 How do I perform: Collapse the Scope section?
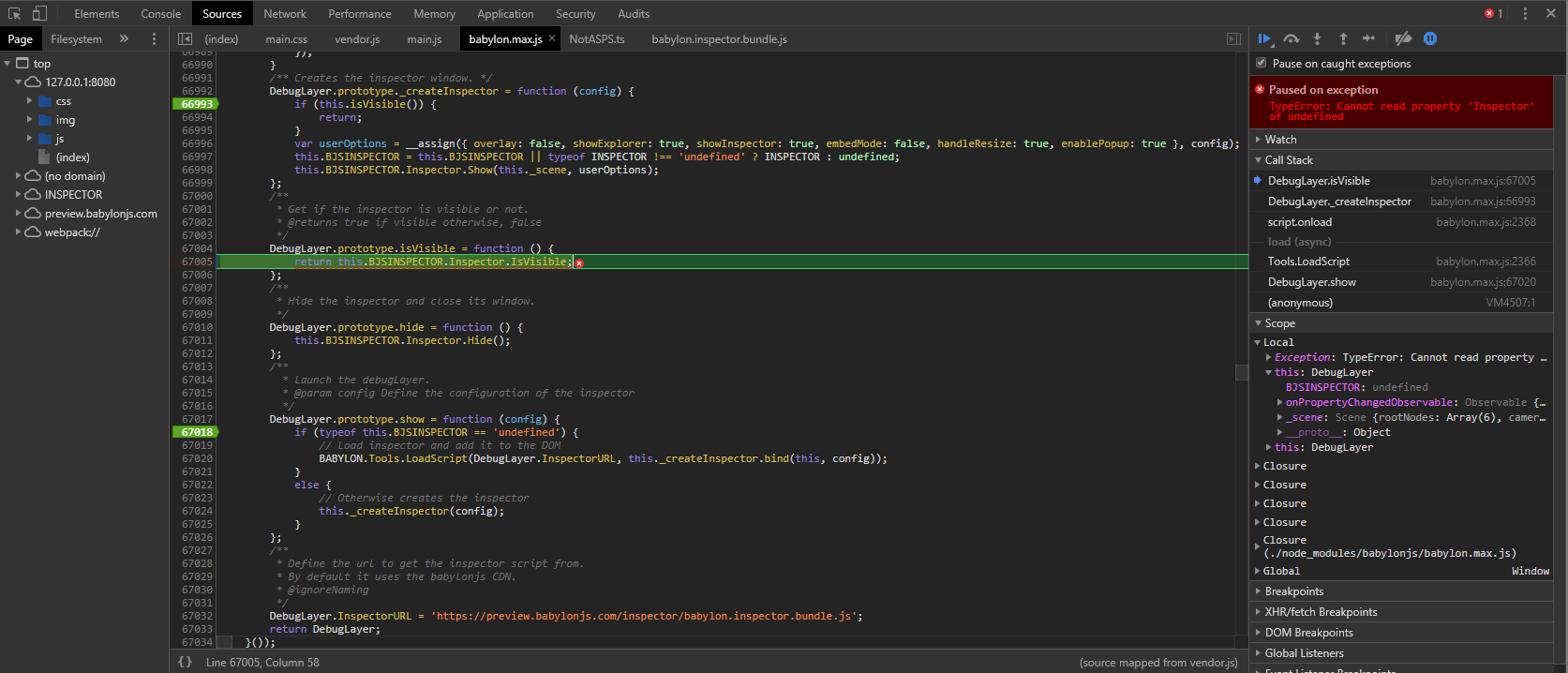pos(1401,323)
